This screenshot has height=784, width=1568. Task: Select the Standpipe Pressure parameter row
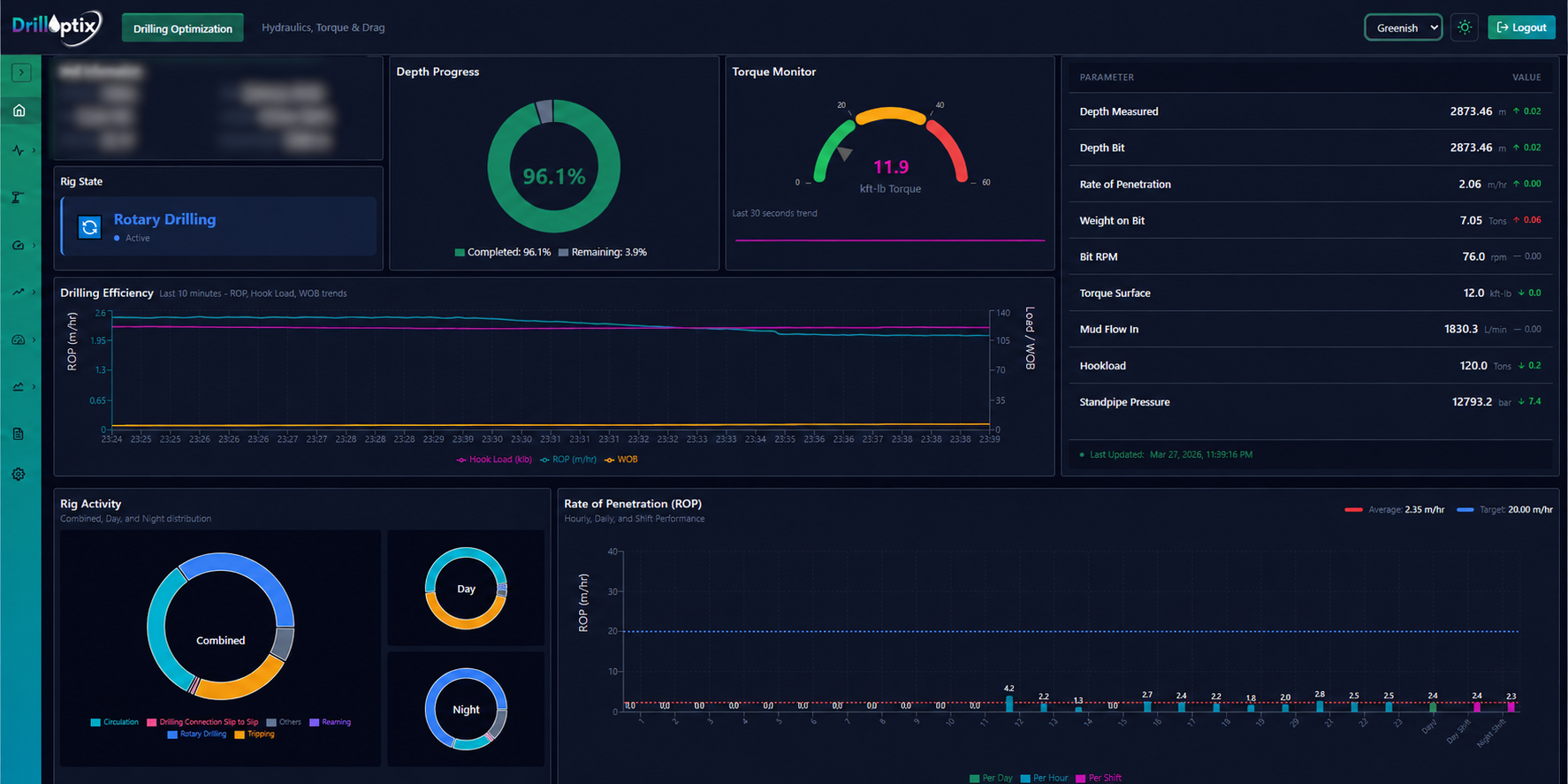point(1310,401)
